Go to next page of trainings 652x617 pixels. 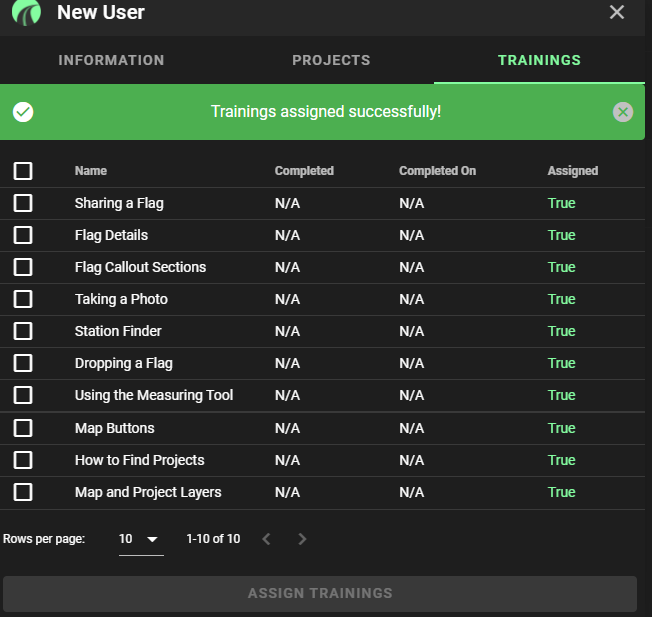click(x=302, y=539)
